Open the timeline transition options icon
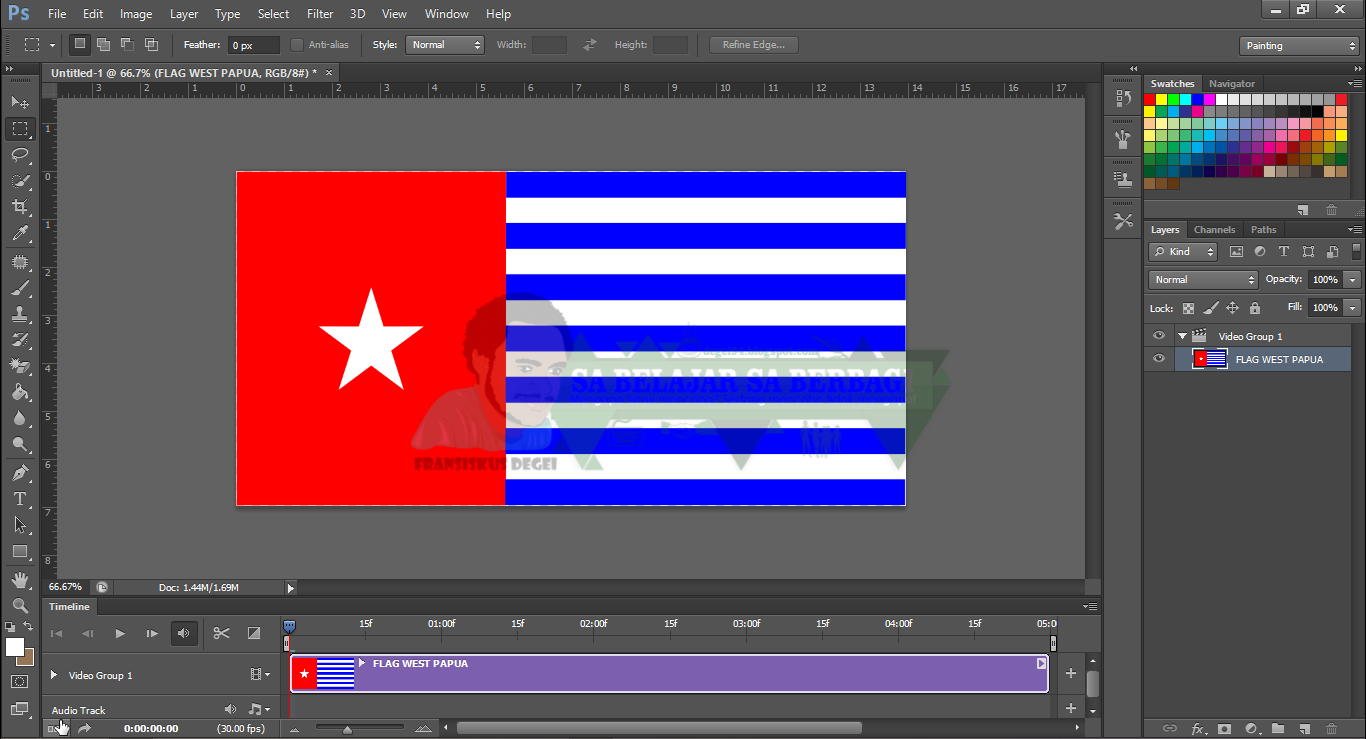Image resolution: width=1366 pixels, height=739 pixels. pos(253,633)
